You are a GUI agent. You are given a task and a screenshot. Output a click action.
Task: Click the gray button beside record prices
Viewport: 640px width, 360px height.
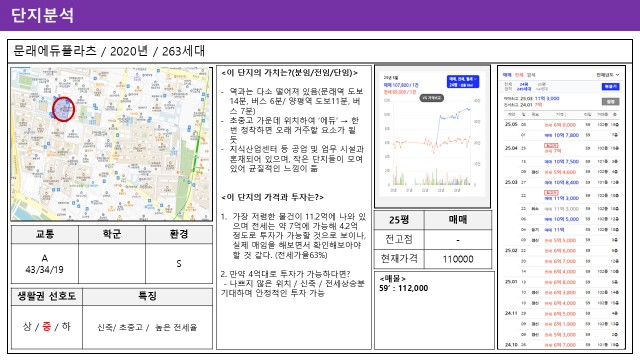tap(610, 102)
